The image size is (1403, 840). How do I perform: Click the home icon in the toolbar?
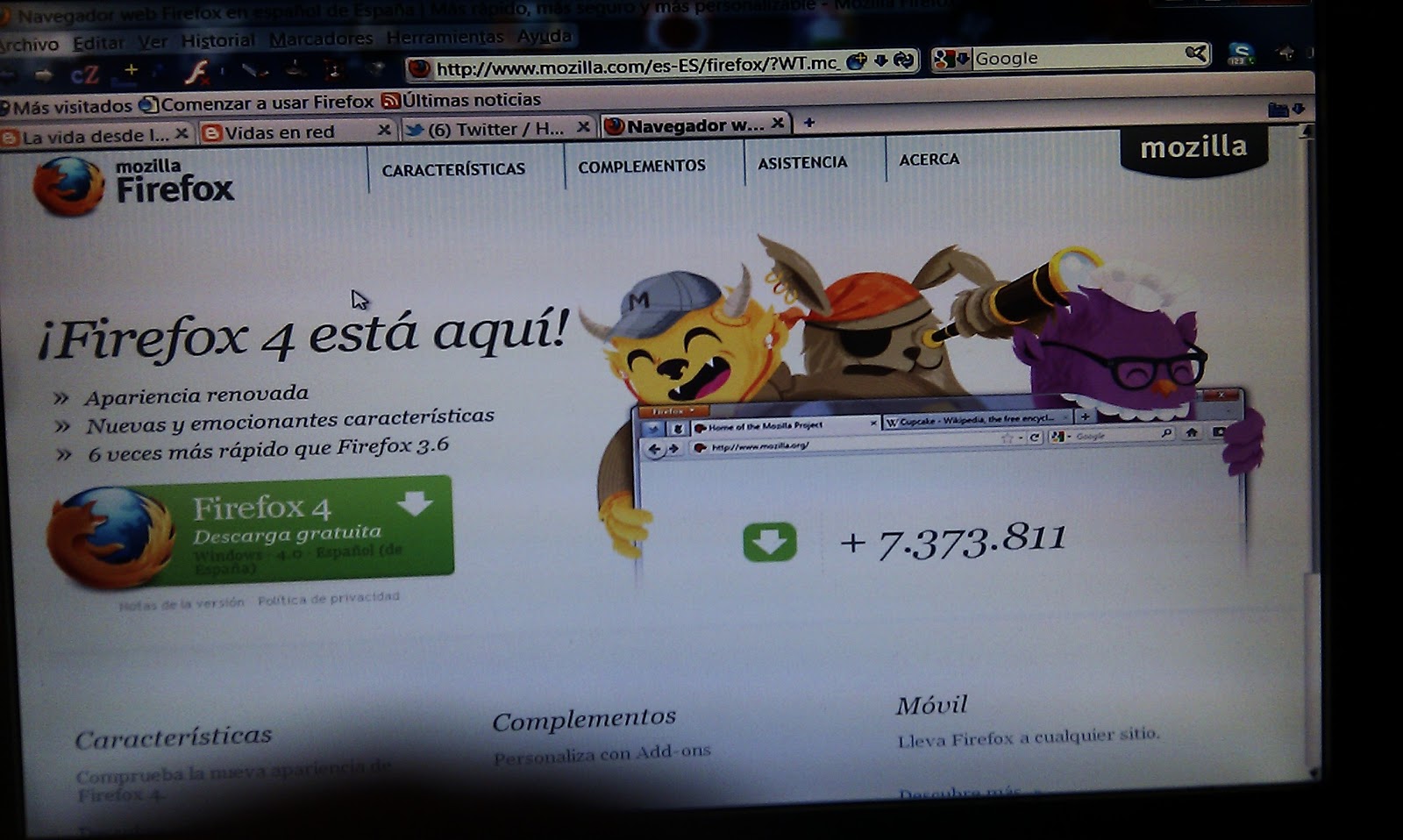tap(1286, 53)
